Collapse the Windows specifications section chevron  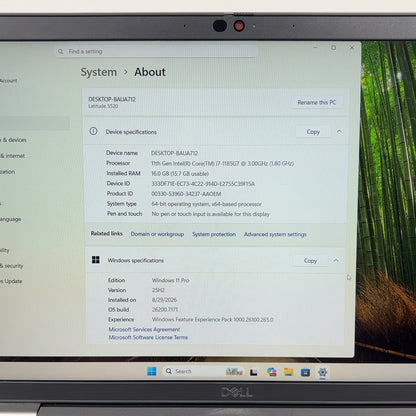click(336, 260)
